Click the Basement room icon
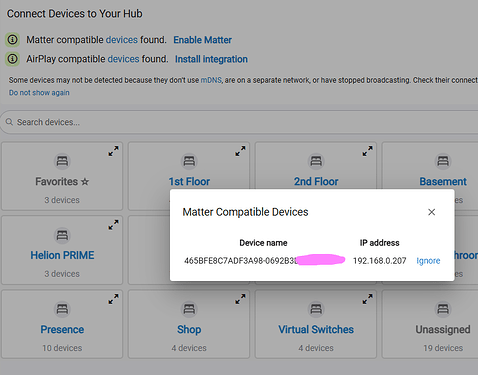The width and height of the screenshot is (478, 375). point(443,161)
